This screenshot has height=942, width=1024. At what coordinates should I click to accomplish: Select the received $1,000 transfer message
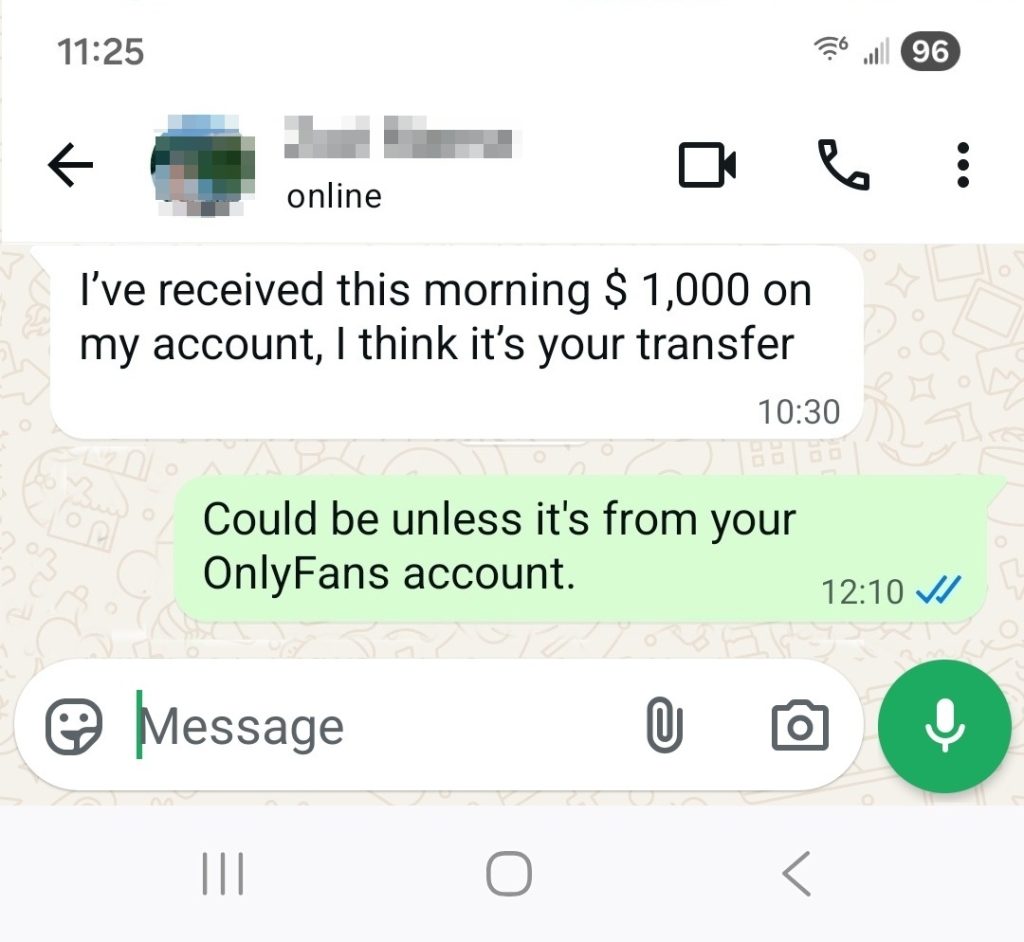pyautogui.click(x=456, y=343)
